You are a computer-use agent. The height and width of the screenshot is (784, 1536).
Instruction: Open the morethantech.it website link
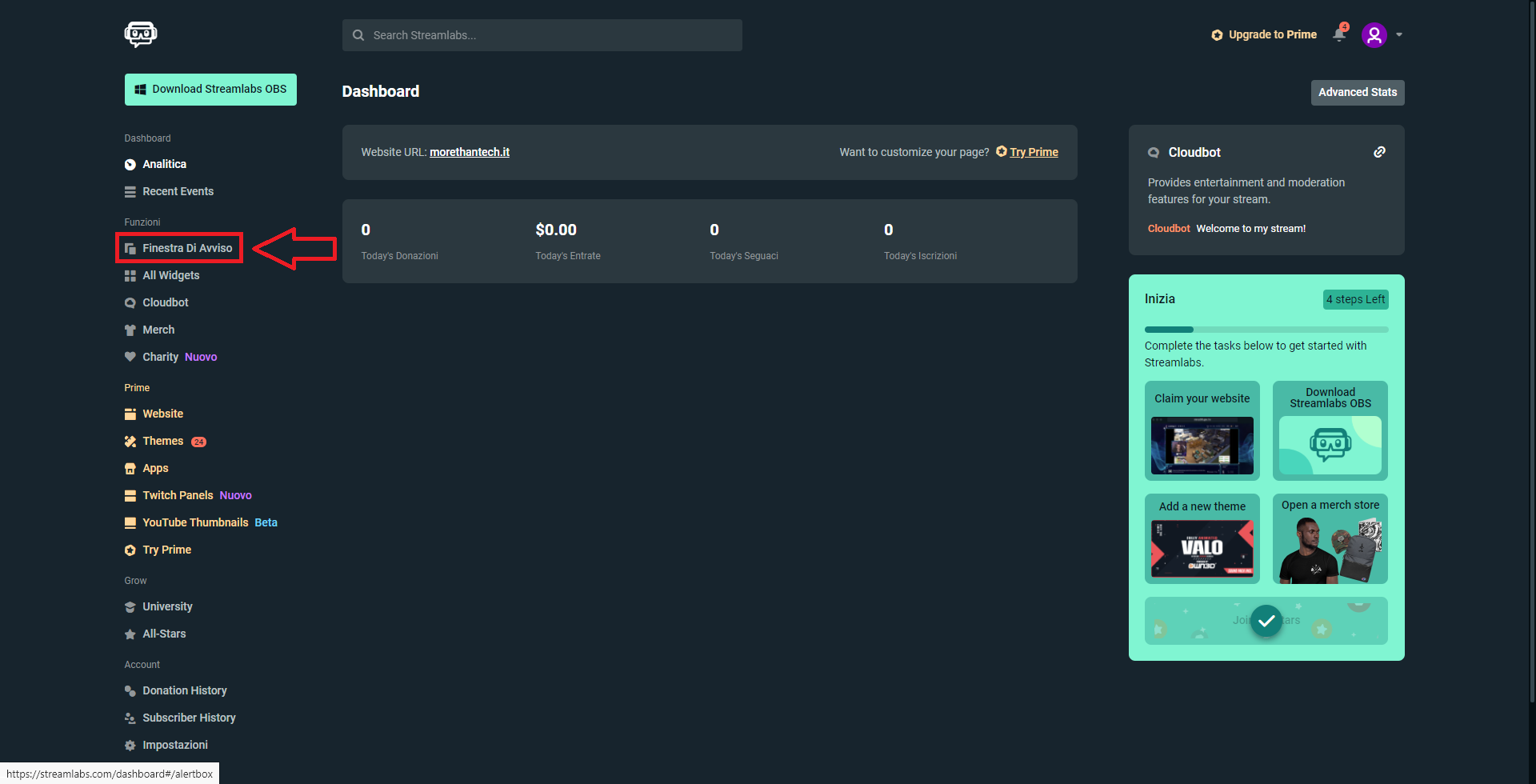(x=470, y=152)
